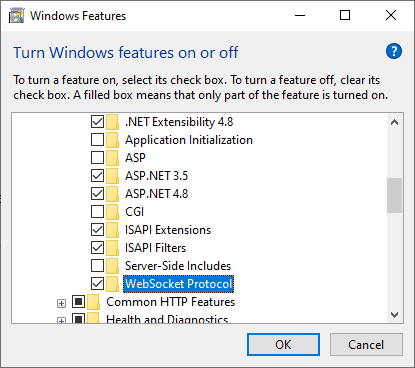Expand the Common HTTP Features node
Screen dimensions: 415x368
(61, 303)
